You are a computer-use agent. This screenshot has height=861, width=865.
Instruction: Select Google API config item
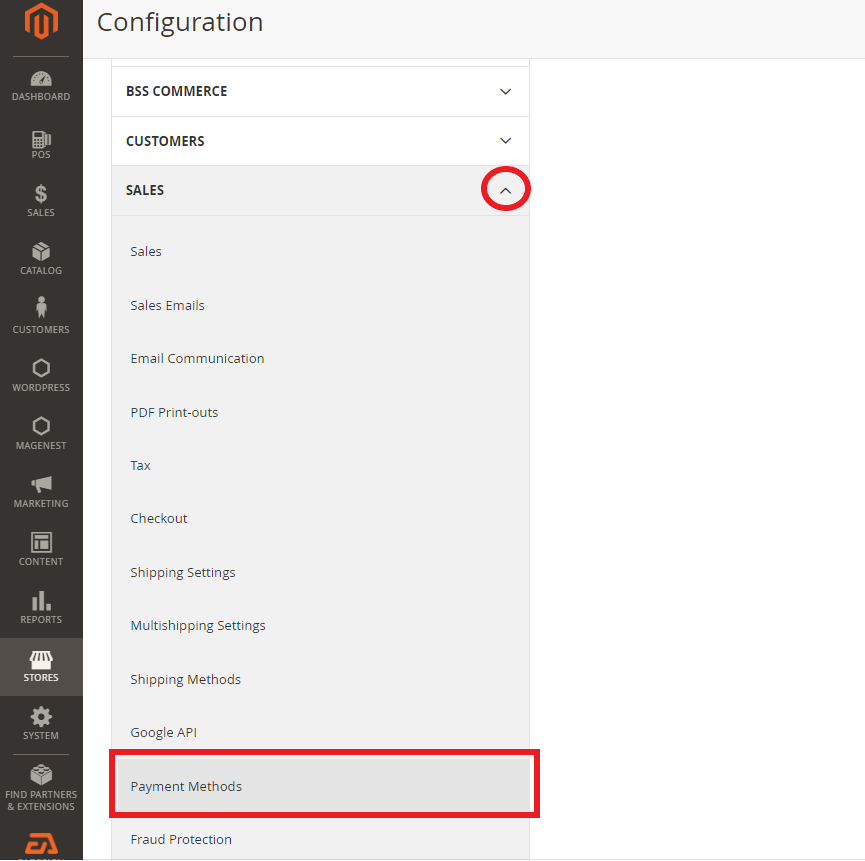[x=163, y=732]
